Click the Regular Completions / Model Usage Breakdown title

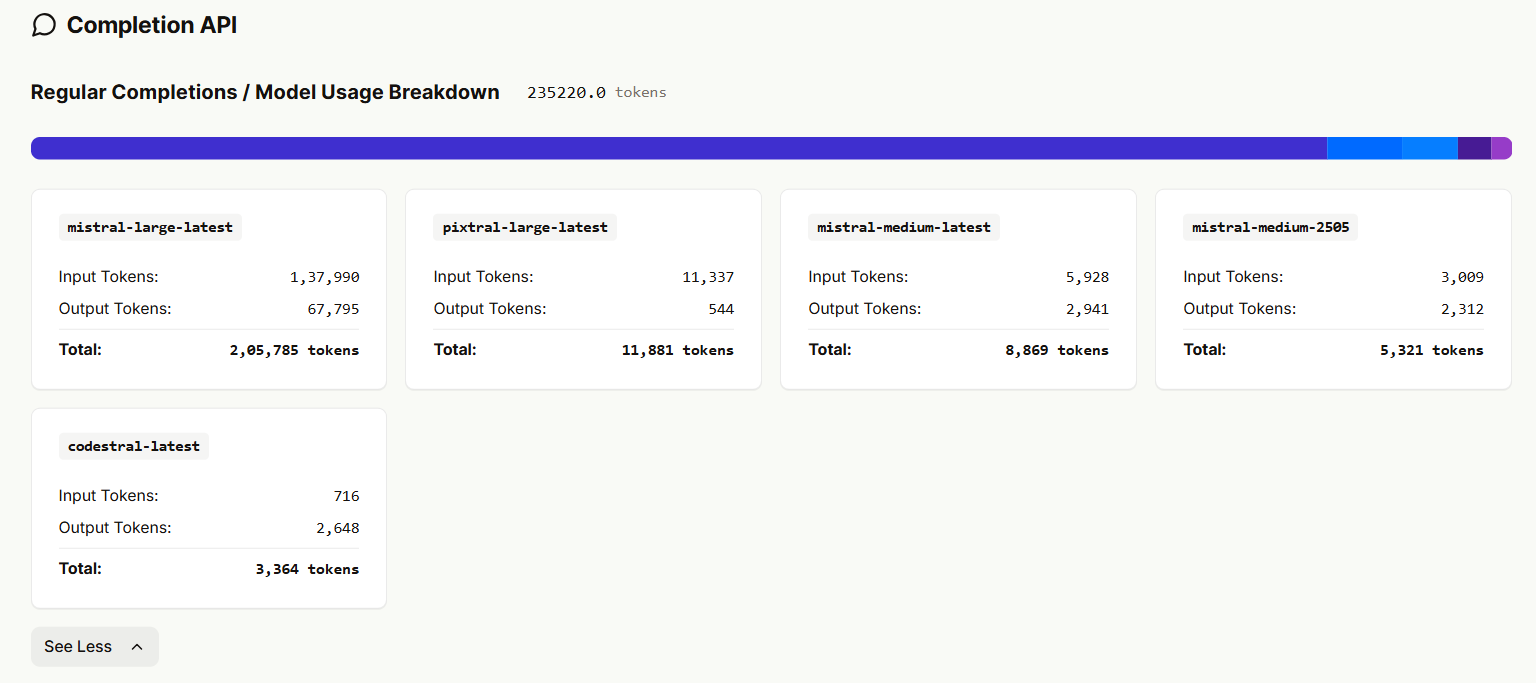coord(265,92)
